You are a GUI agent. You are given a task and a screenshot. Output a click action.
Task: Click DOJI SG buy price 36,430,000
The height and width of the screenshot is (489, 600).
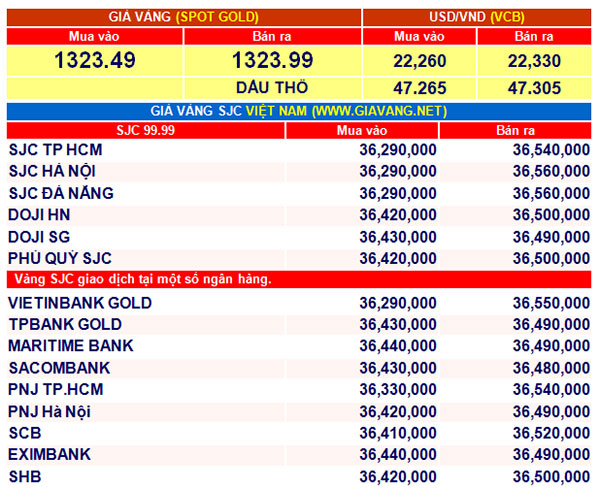(398, 237)
